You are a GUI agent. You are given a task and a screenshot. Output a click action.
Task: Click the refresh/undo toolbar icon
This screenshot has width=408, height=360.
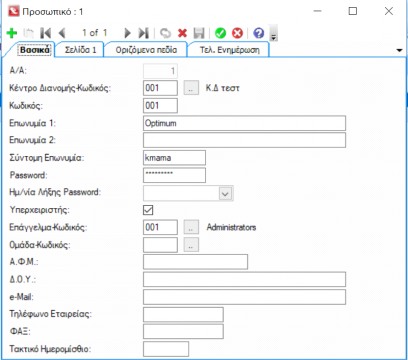pyautogui.click(x=165, y=33)
